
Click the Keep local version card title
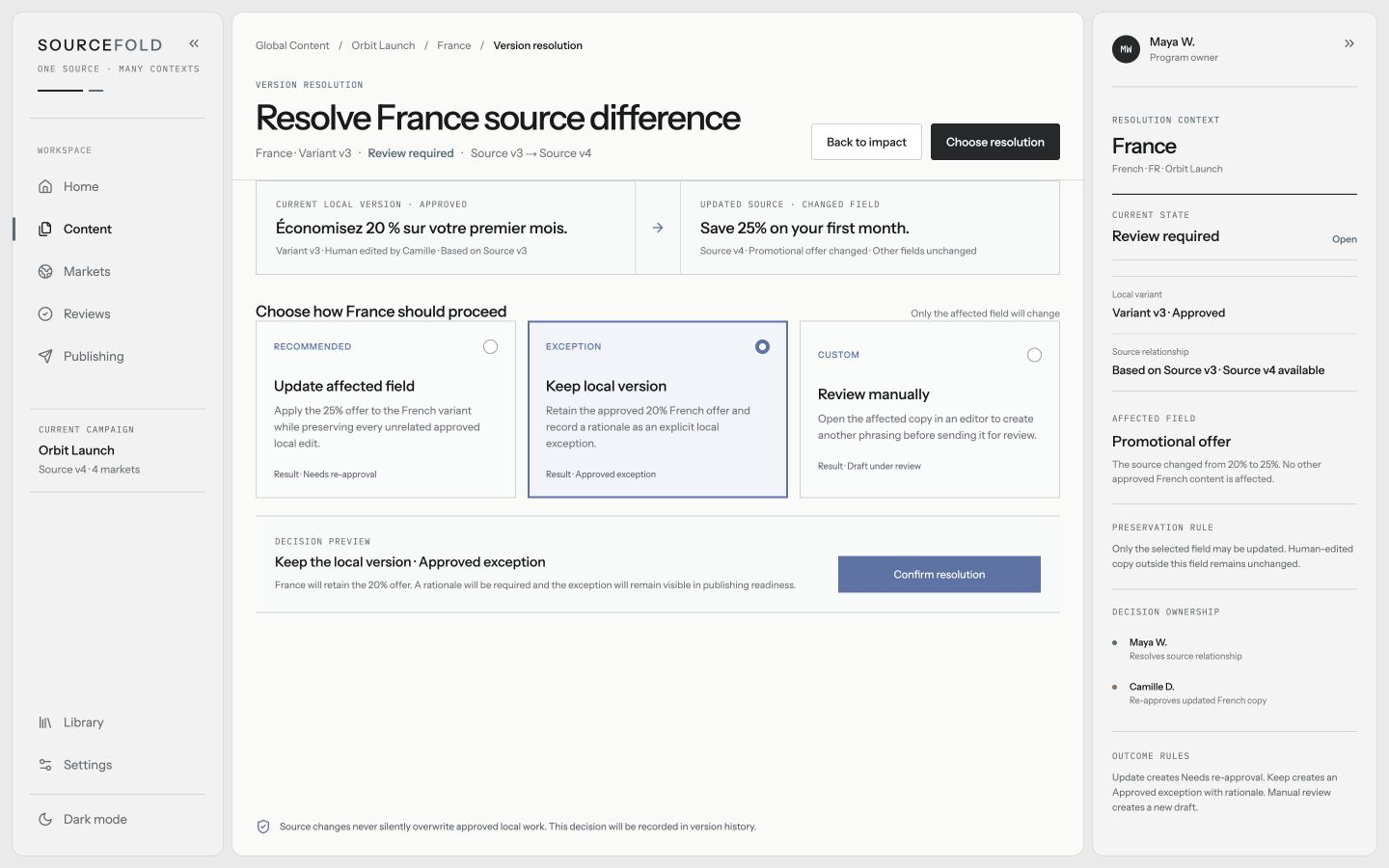(x=606, y=386)
